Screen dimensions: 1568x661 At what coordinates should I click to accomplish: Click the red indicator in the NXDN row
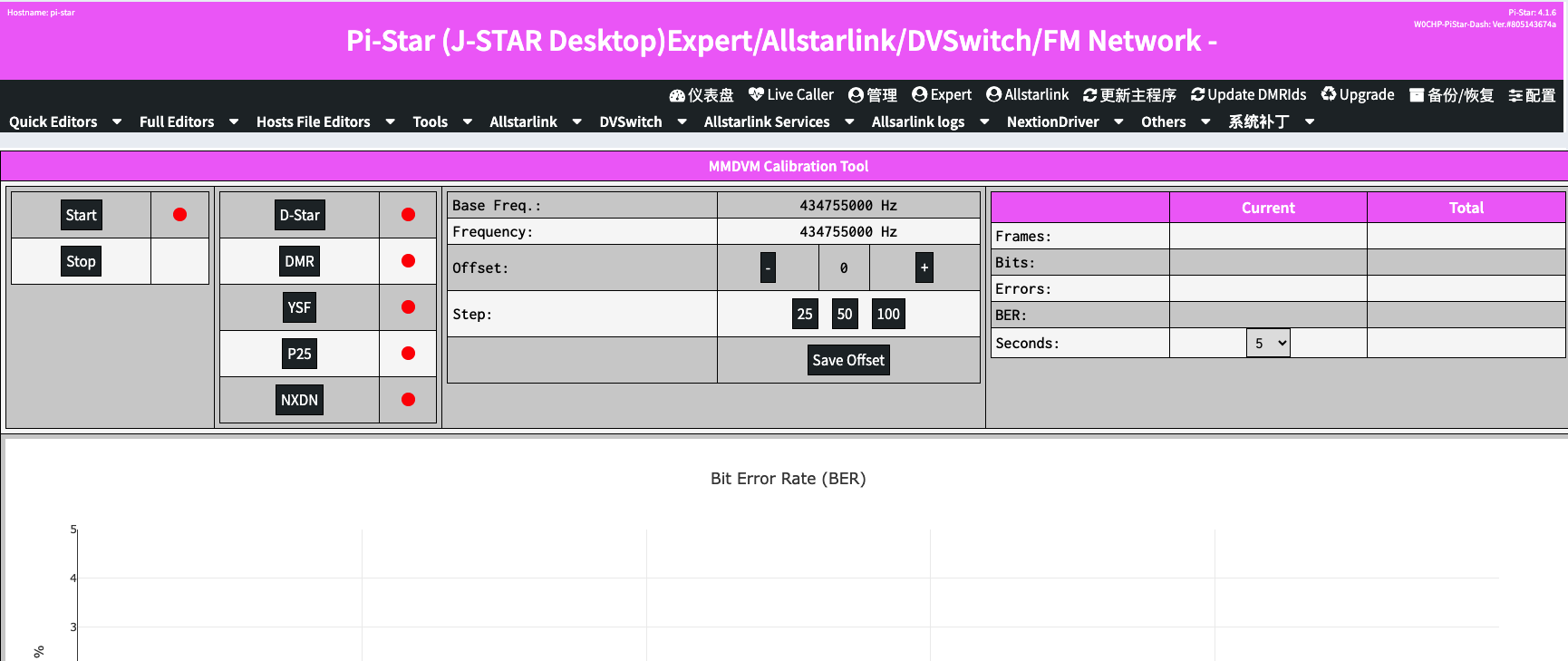408,400
